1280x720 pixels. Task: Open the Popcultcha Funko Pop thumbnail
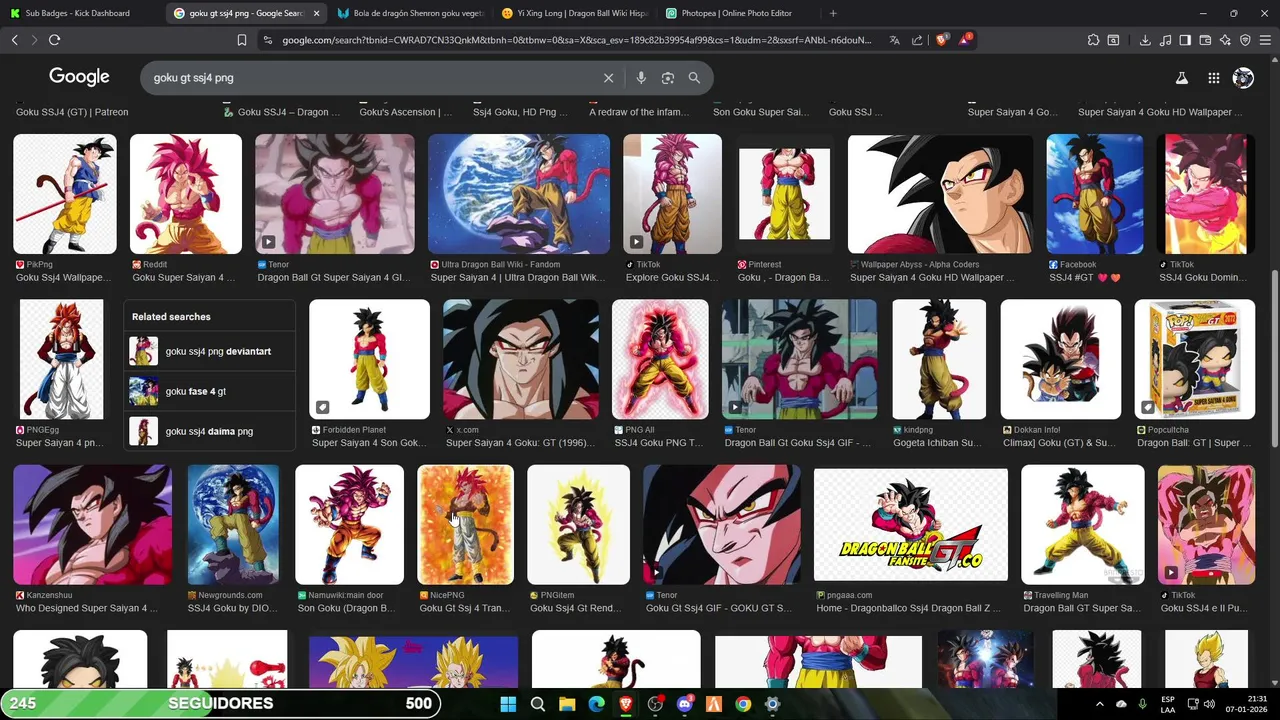[1194, 359]
